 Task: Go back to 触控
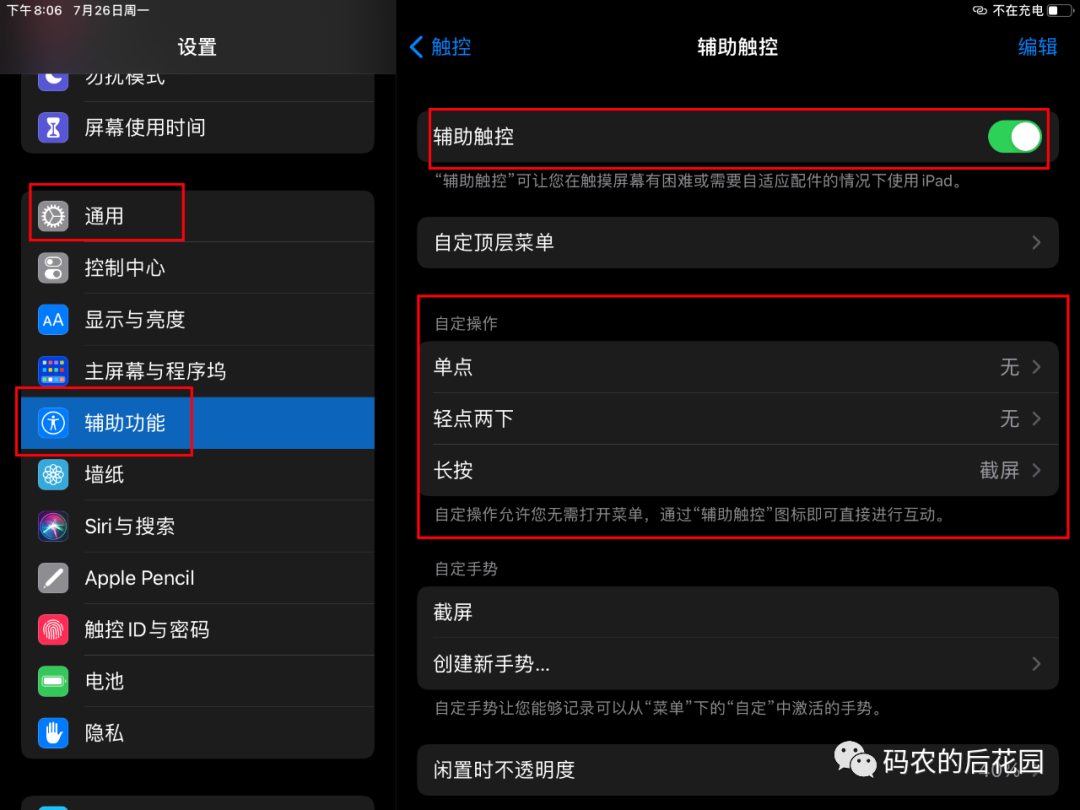(x=441, y=47)
